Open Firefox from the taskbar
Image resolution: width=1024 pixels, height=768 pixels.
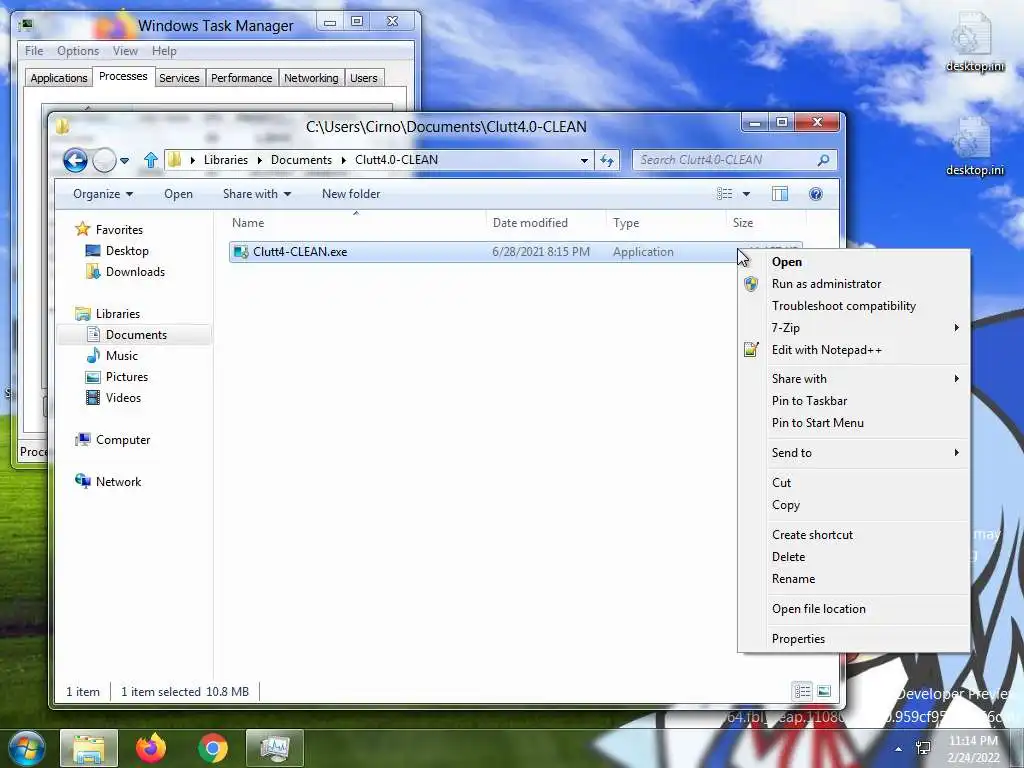(x=151, y=748)
